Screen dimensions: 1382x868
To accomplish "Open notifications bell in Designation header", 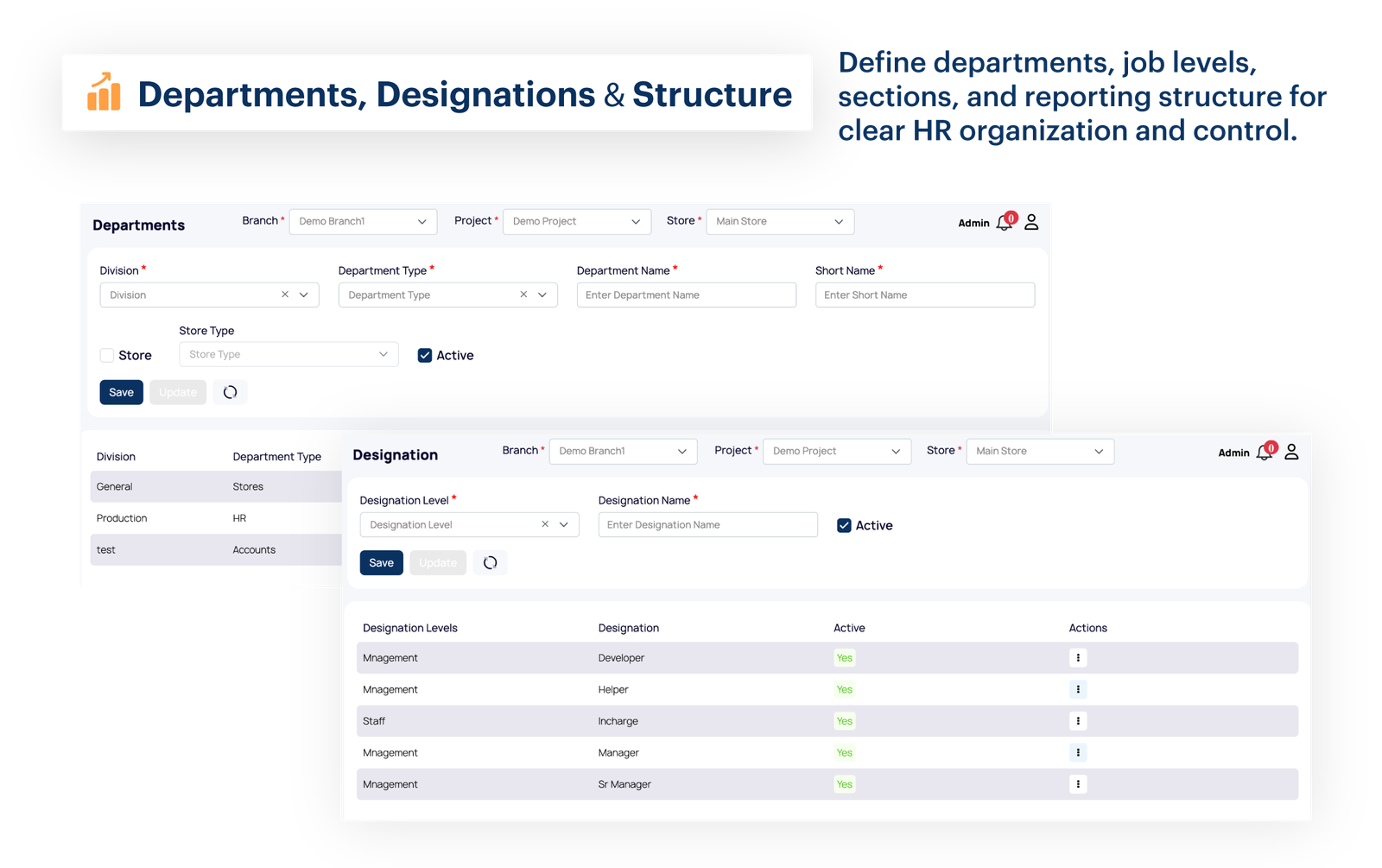I will (x=1264, y=452).
